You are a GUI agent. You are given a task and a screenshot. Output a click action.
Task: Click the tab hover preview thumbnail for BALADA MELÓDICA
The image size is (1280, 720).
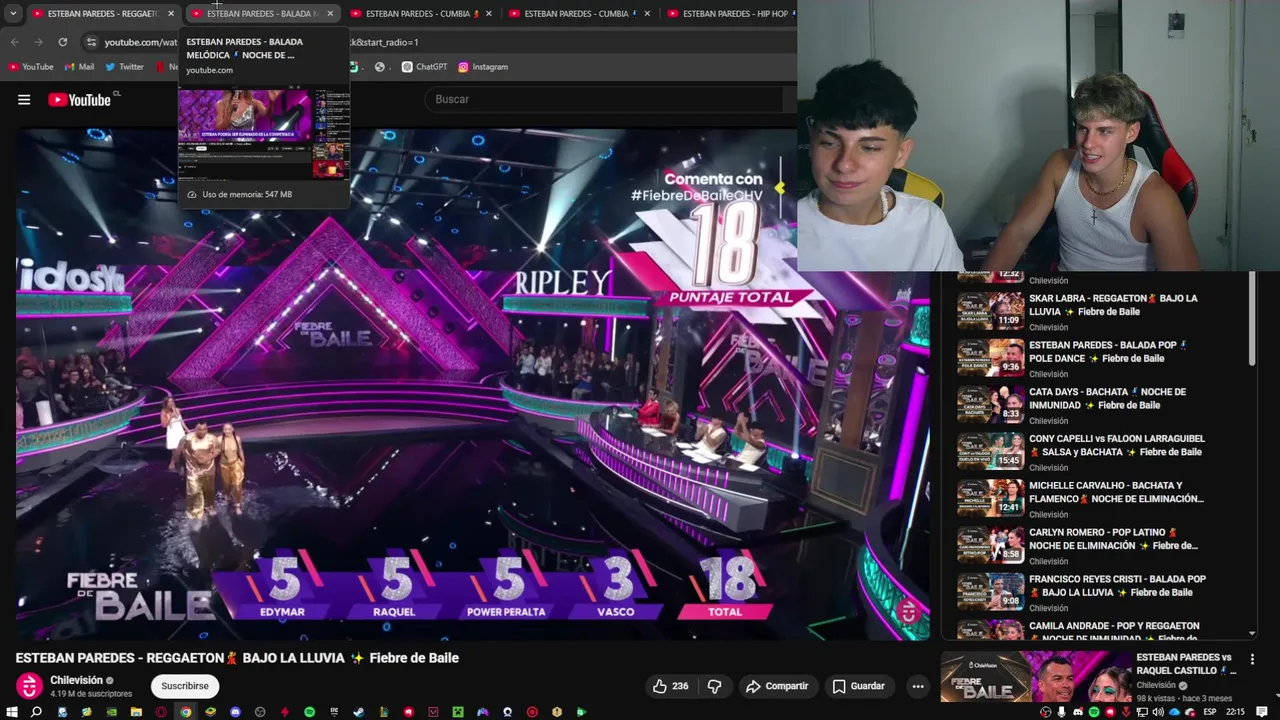tap(264, 134)
